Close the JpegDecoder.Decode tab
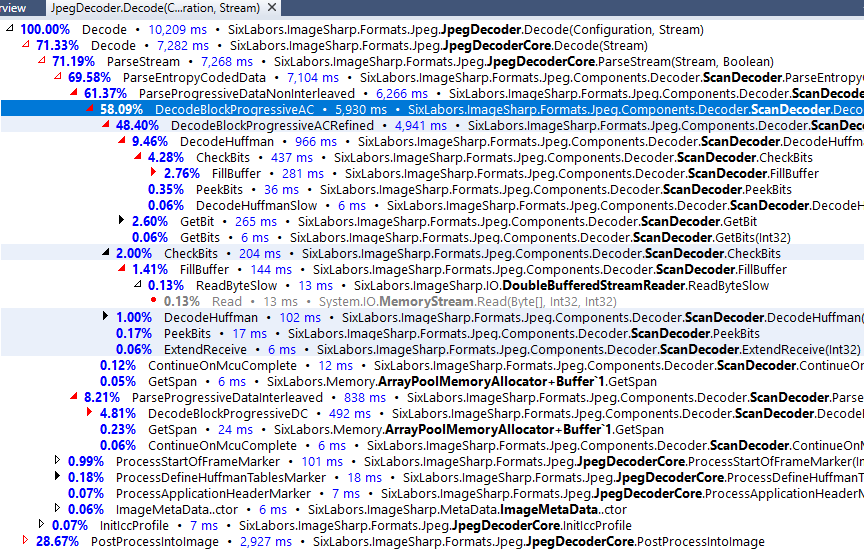Viewport: 864px width, 554px height. click(x=272, y=8)
